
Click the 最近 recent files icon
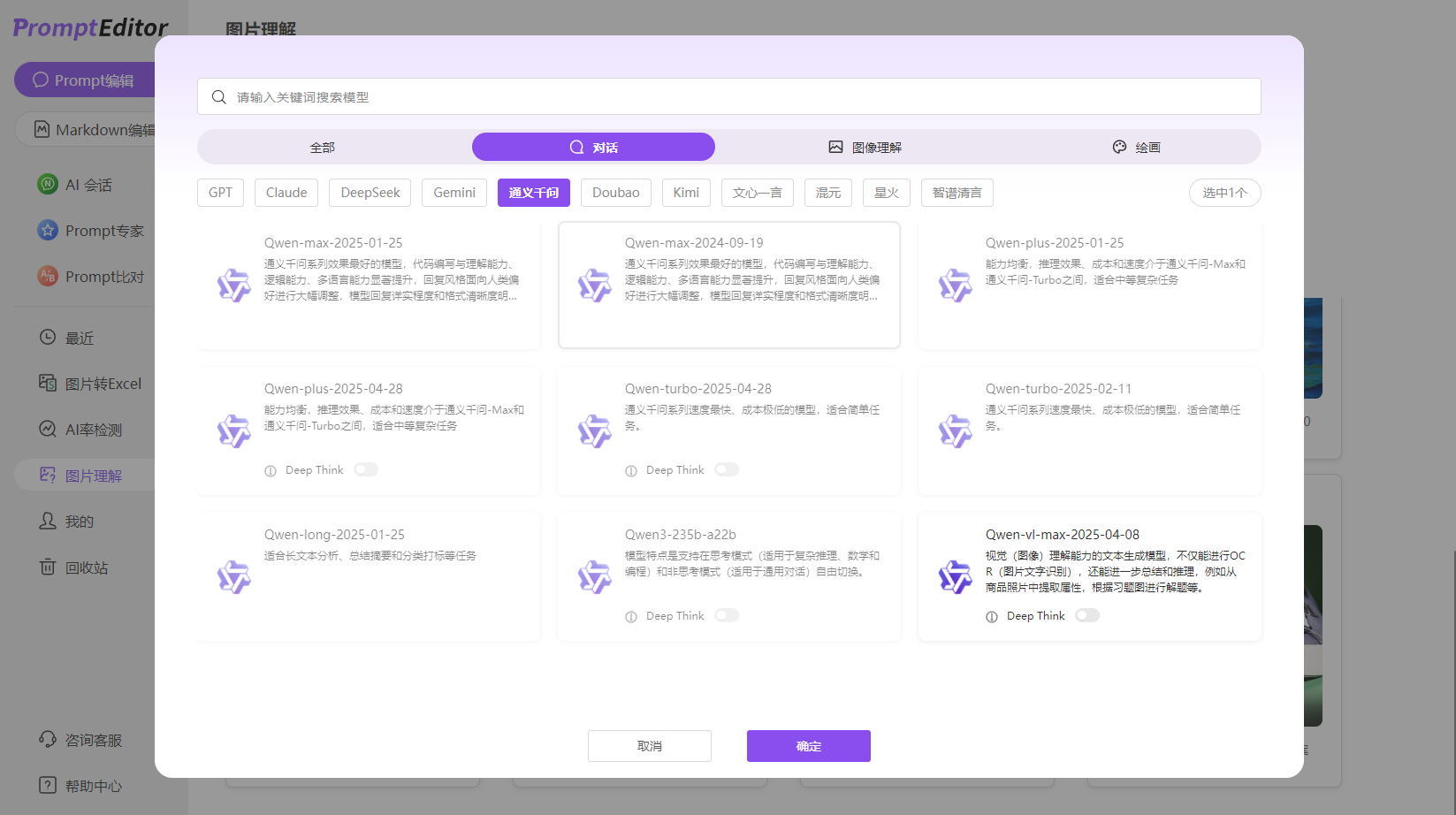(47, 337)
